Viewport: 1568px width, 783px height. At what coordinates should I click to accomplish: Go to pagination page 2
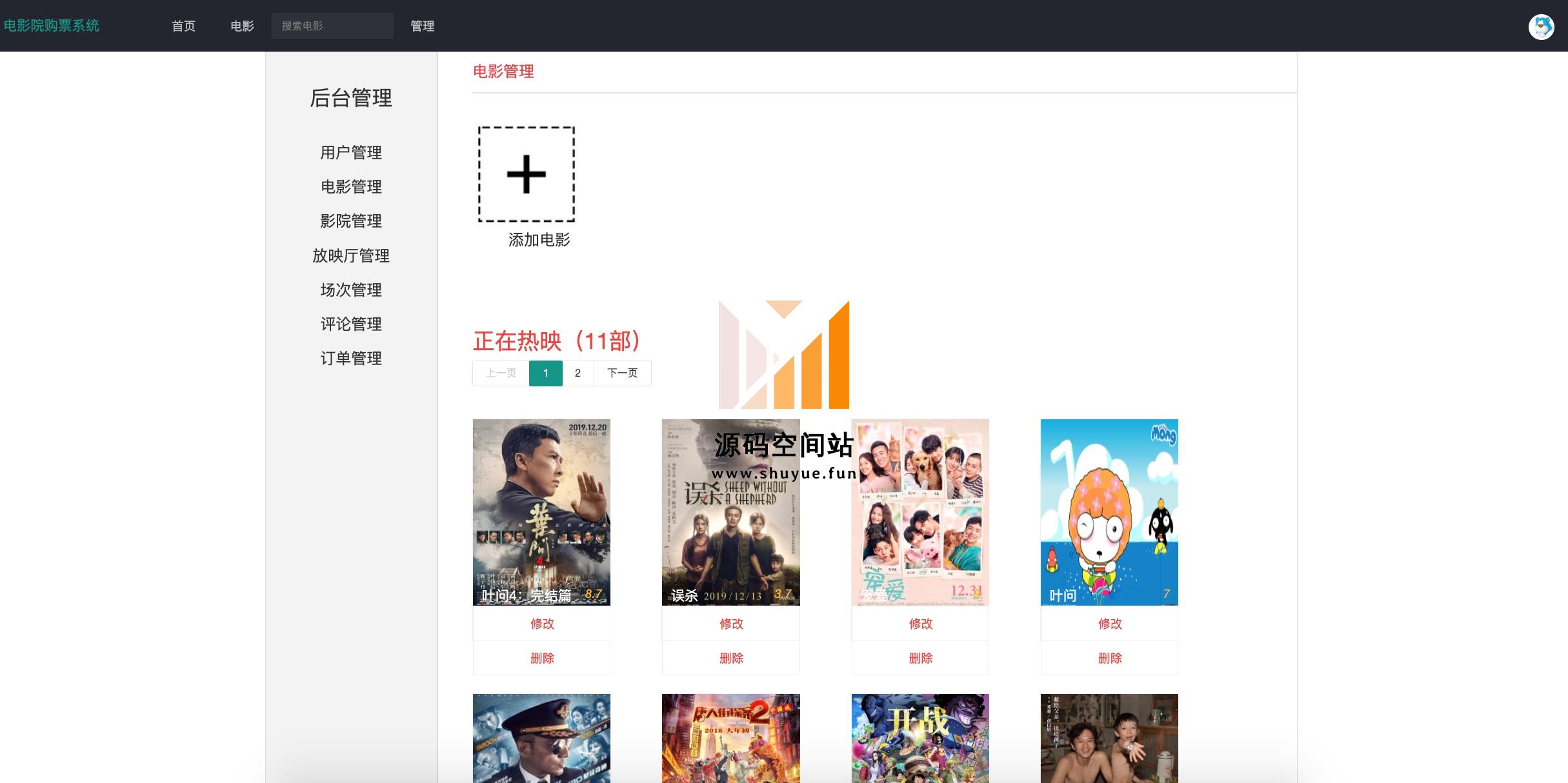coord(578,373)
